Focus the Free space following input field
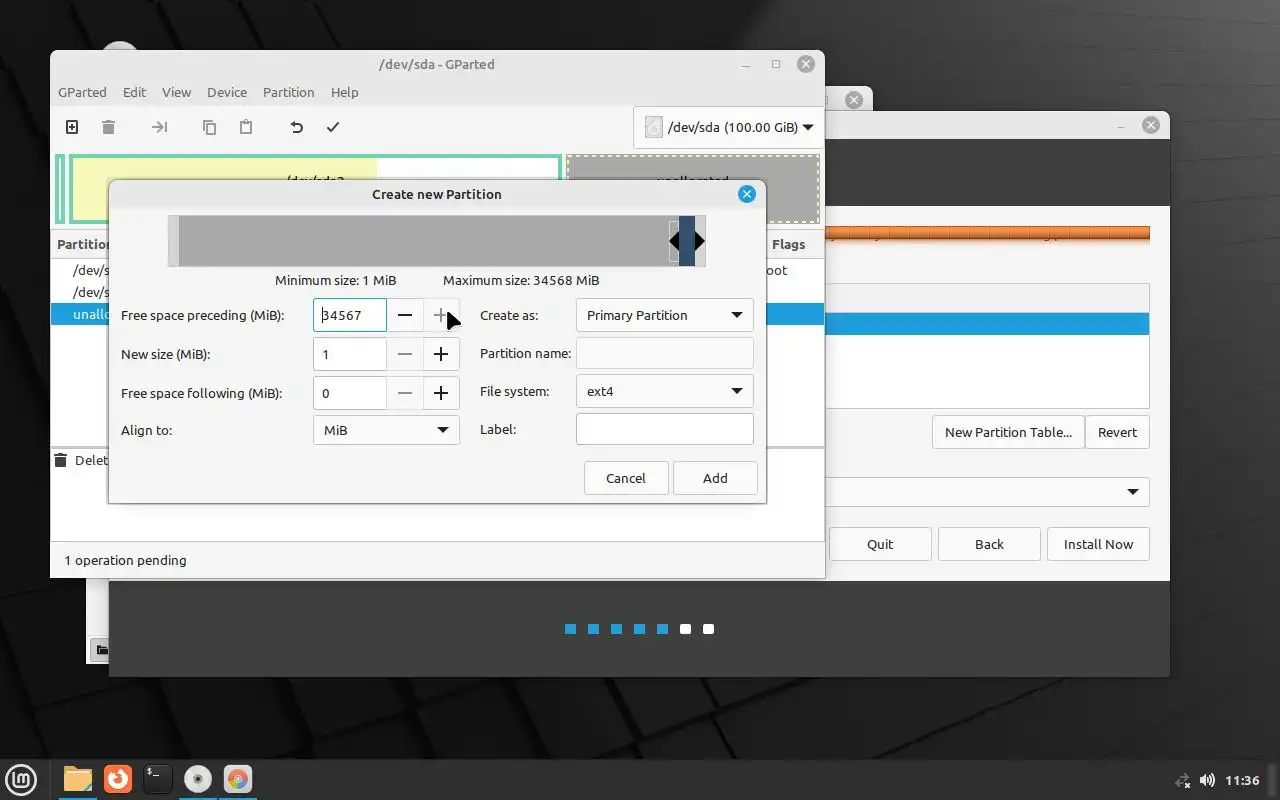Screen dimensions: 1280x800 point(350,393)
